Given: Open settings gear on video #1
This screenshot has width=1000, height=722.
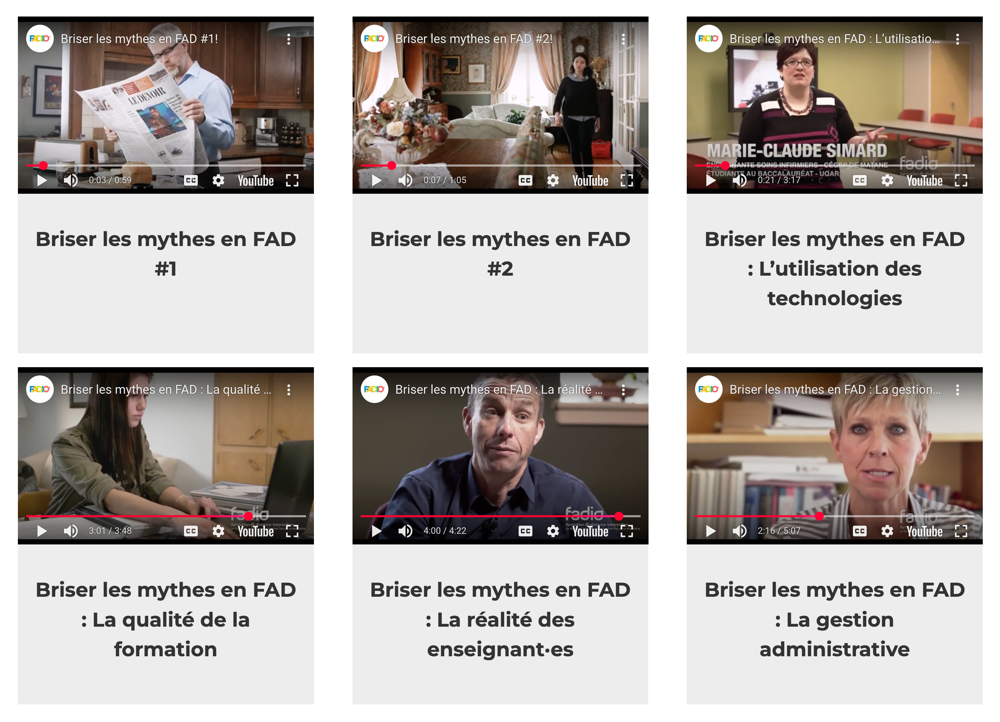Looking at the screenshot, I should [x=218, y=180].
